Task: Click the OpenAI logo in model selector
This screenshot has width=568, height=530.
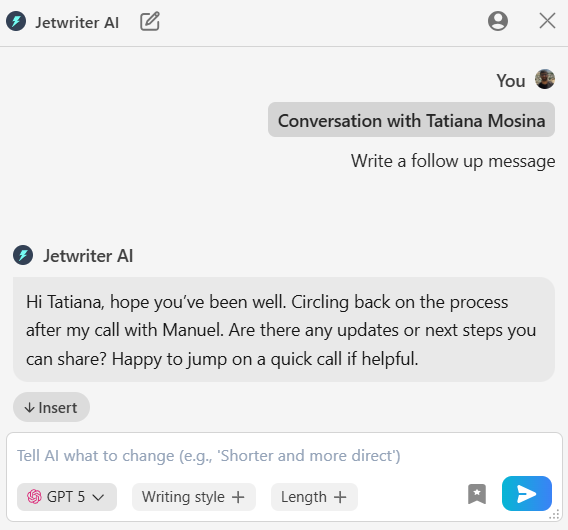Action: click(34, 497)
